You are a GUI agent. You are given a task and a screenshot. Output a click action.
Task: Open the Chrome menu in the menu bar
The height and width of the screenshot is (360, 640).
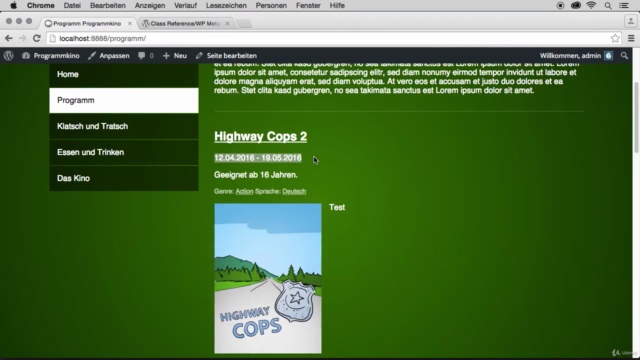(x=40, y=5)
